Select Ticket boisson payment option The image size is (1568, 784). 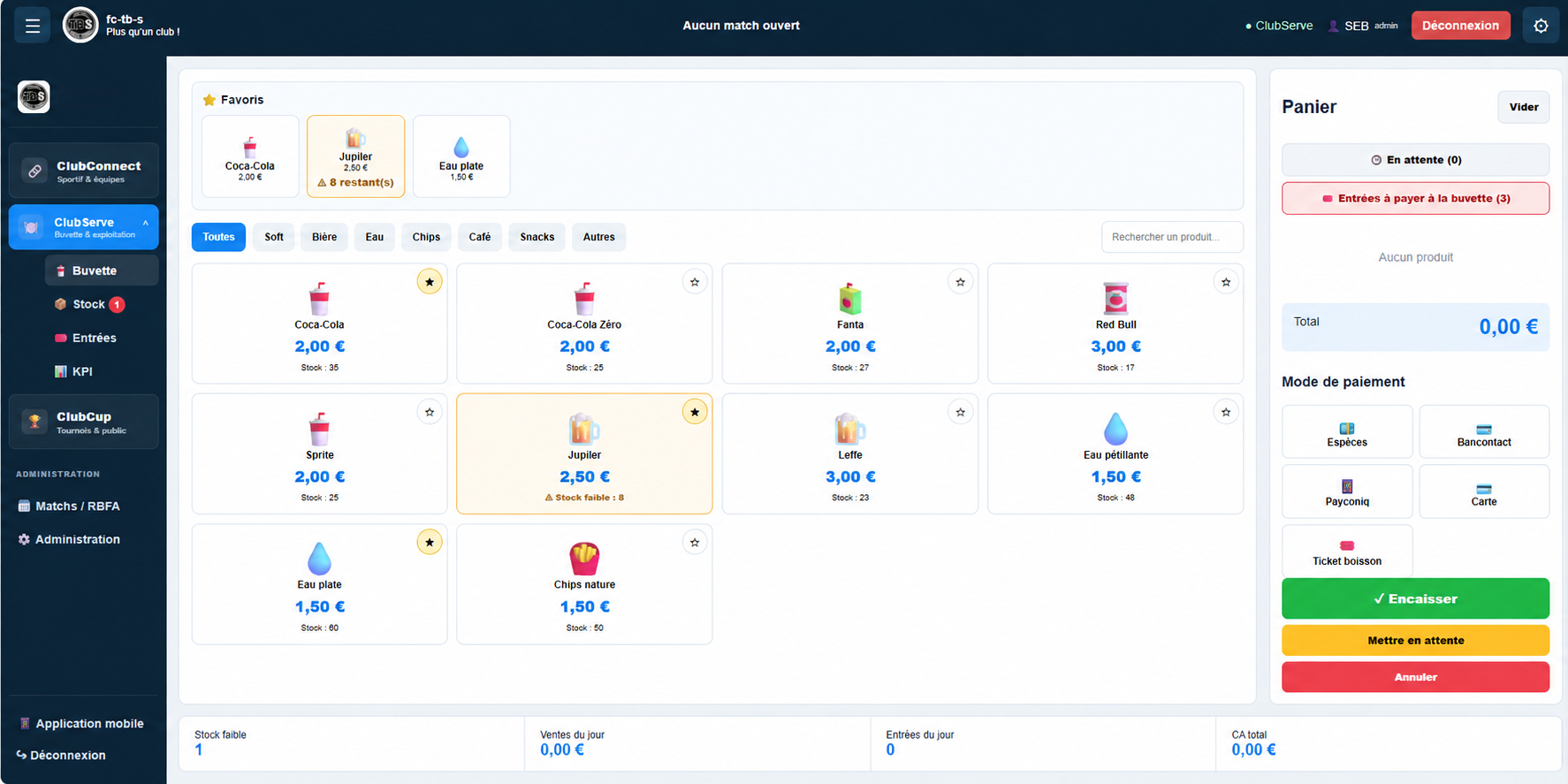coord(1347,551)
